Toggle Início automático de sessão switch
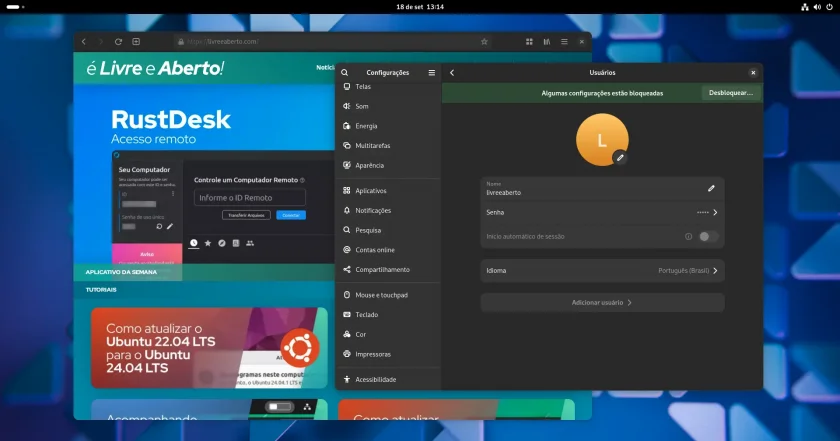This screenshot has height=441, width=840. [x=708, y=236]
